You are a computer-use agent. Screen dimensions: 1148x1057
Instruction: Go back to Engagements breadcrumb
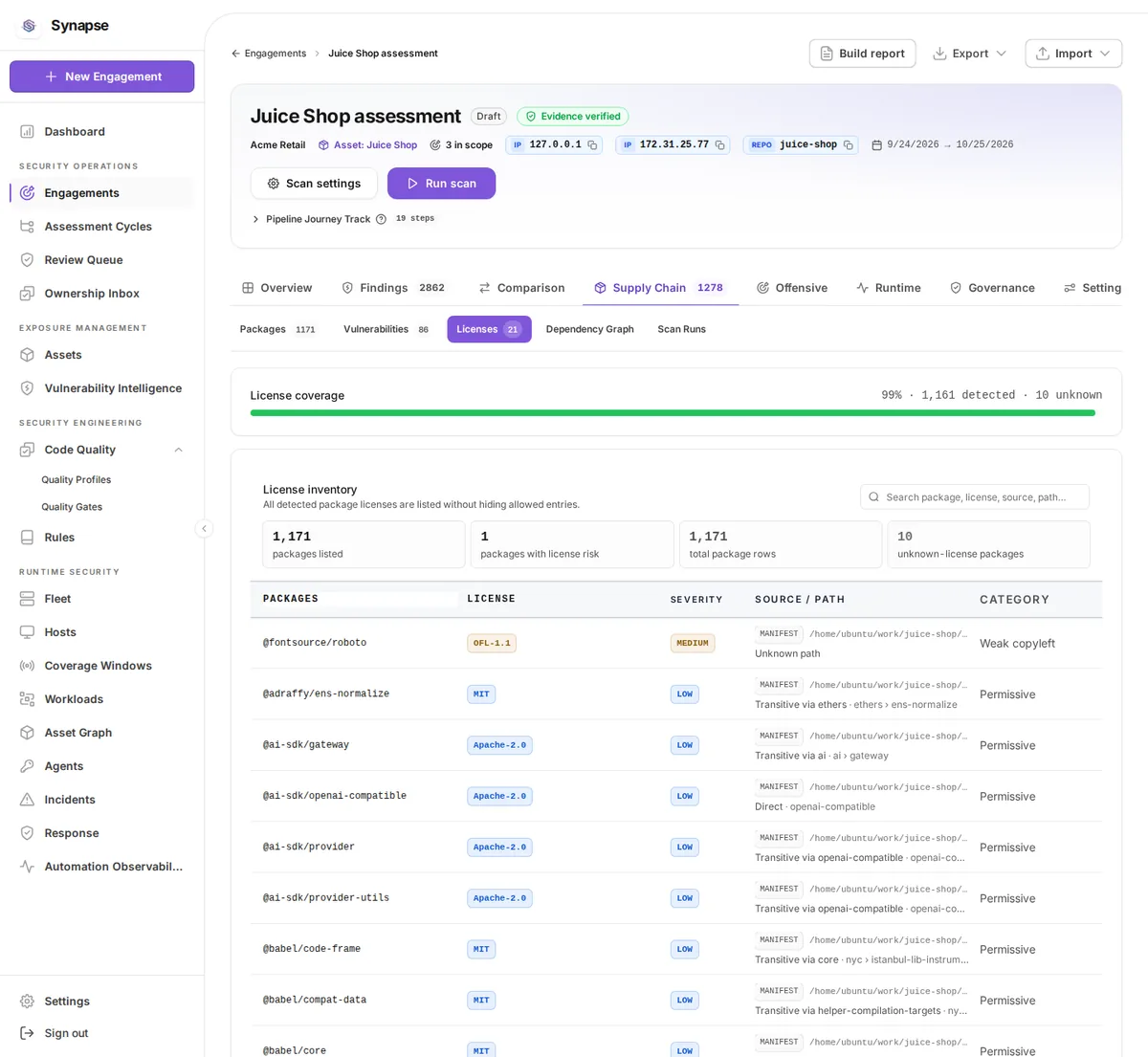coord(269,54)
